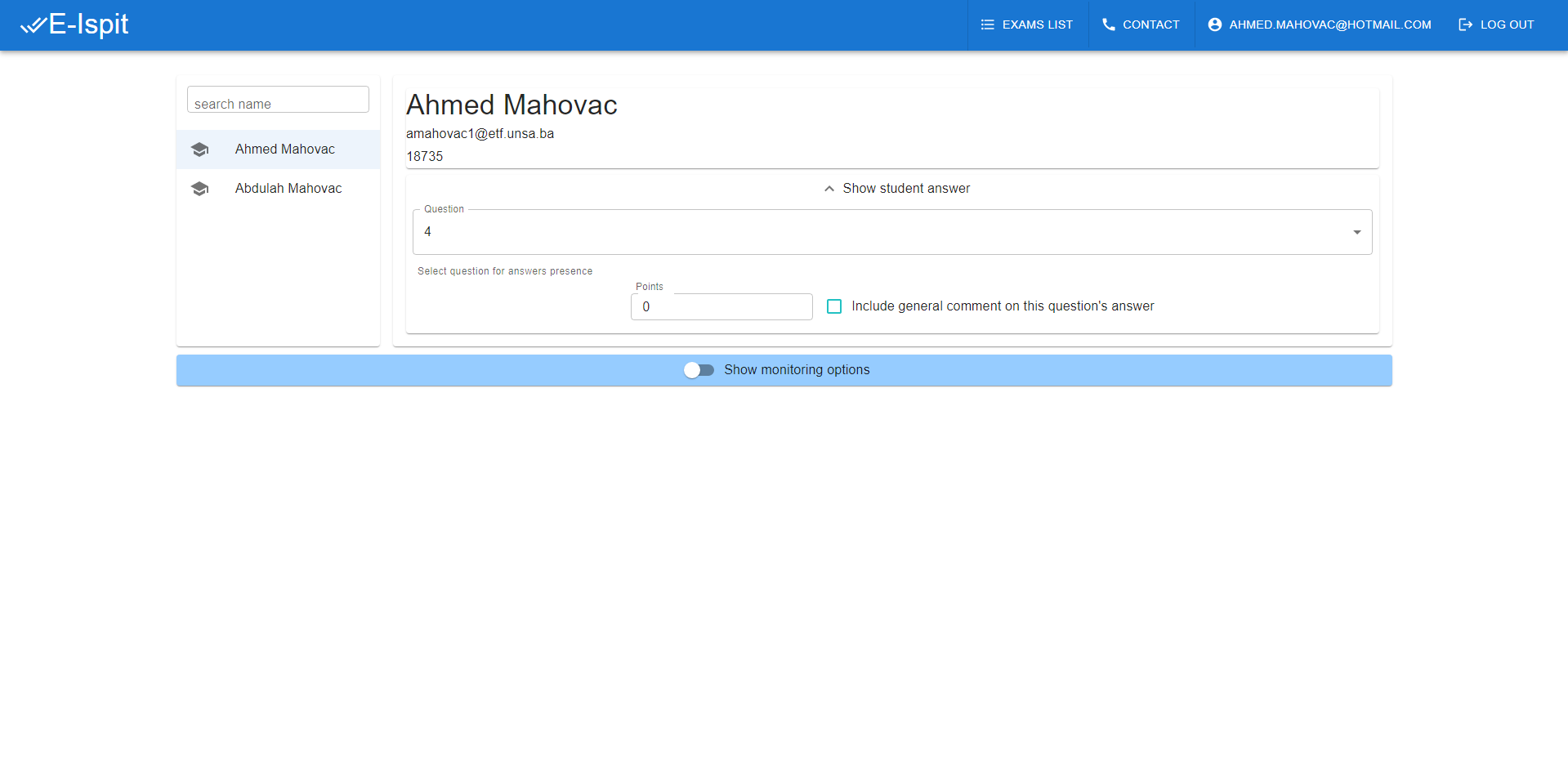
Task: Select Abdulah Mahovac from the student list
Action: (288, 188)
